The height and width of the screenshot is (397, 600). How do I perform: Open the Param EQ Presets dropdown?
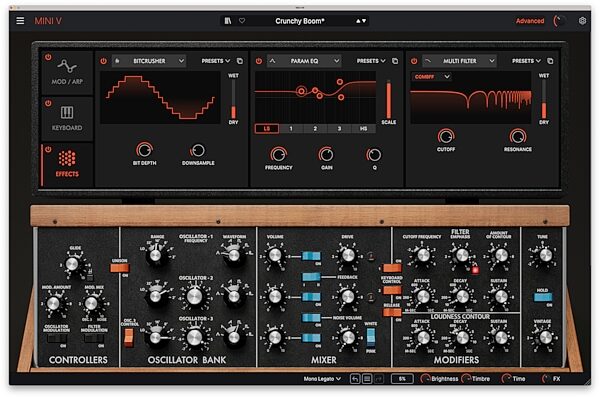[371, 61]
